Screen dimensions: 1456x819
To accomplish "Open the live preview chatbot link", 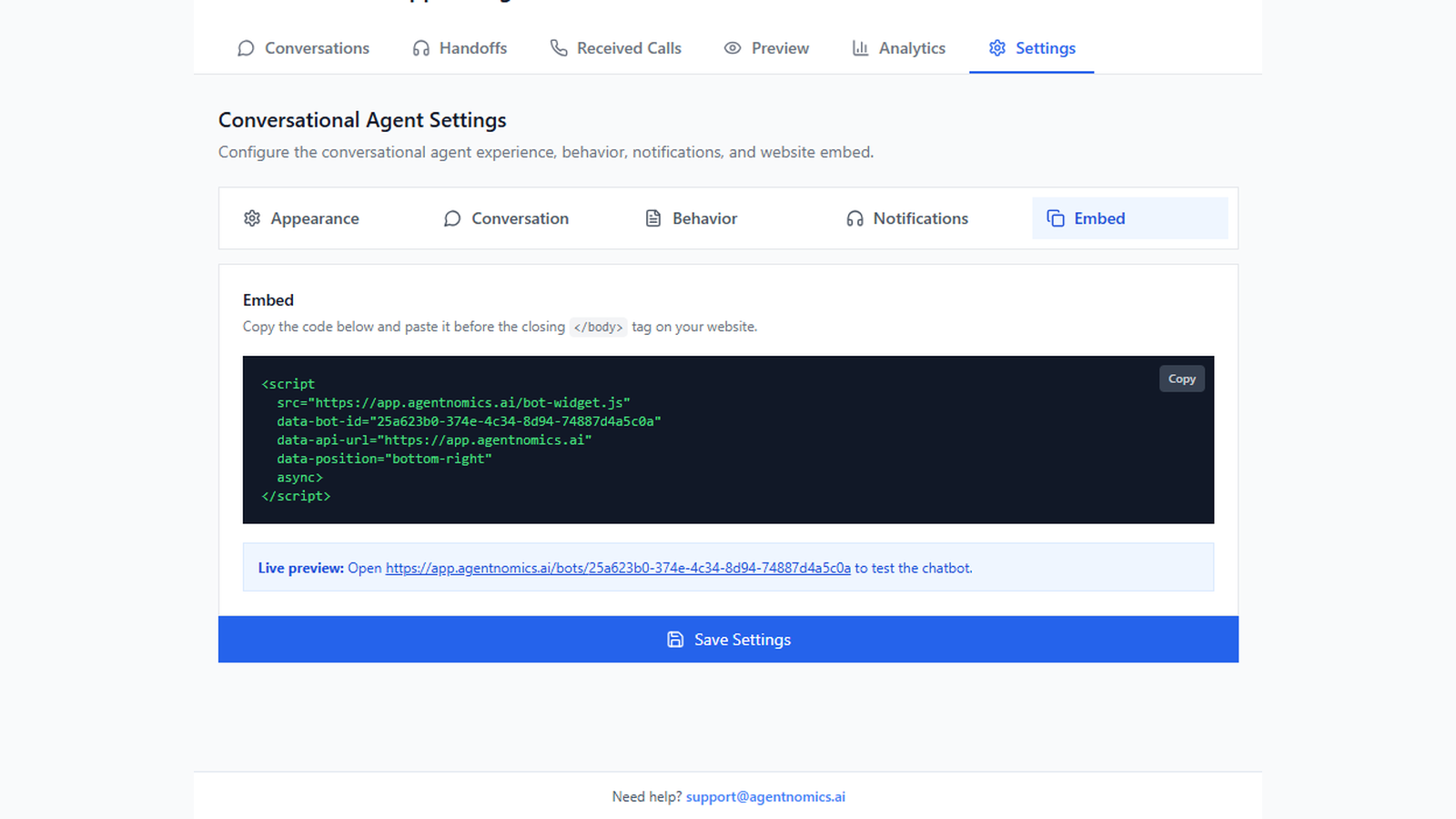I will (x=618, y=568).
